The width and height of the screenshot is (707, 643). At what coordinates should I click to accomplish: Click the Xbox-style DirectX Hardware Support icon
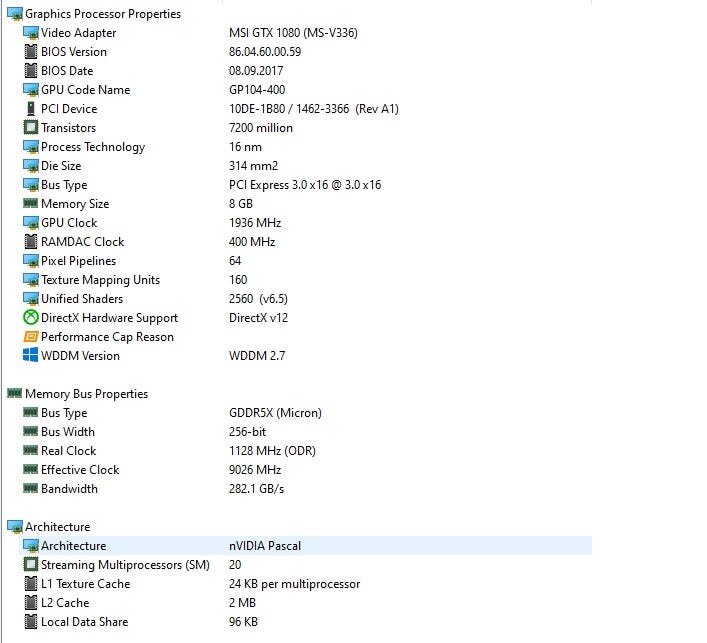click(x=31, y=318)
